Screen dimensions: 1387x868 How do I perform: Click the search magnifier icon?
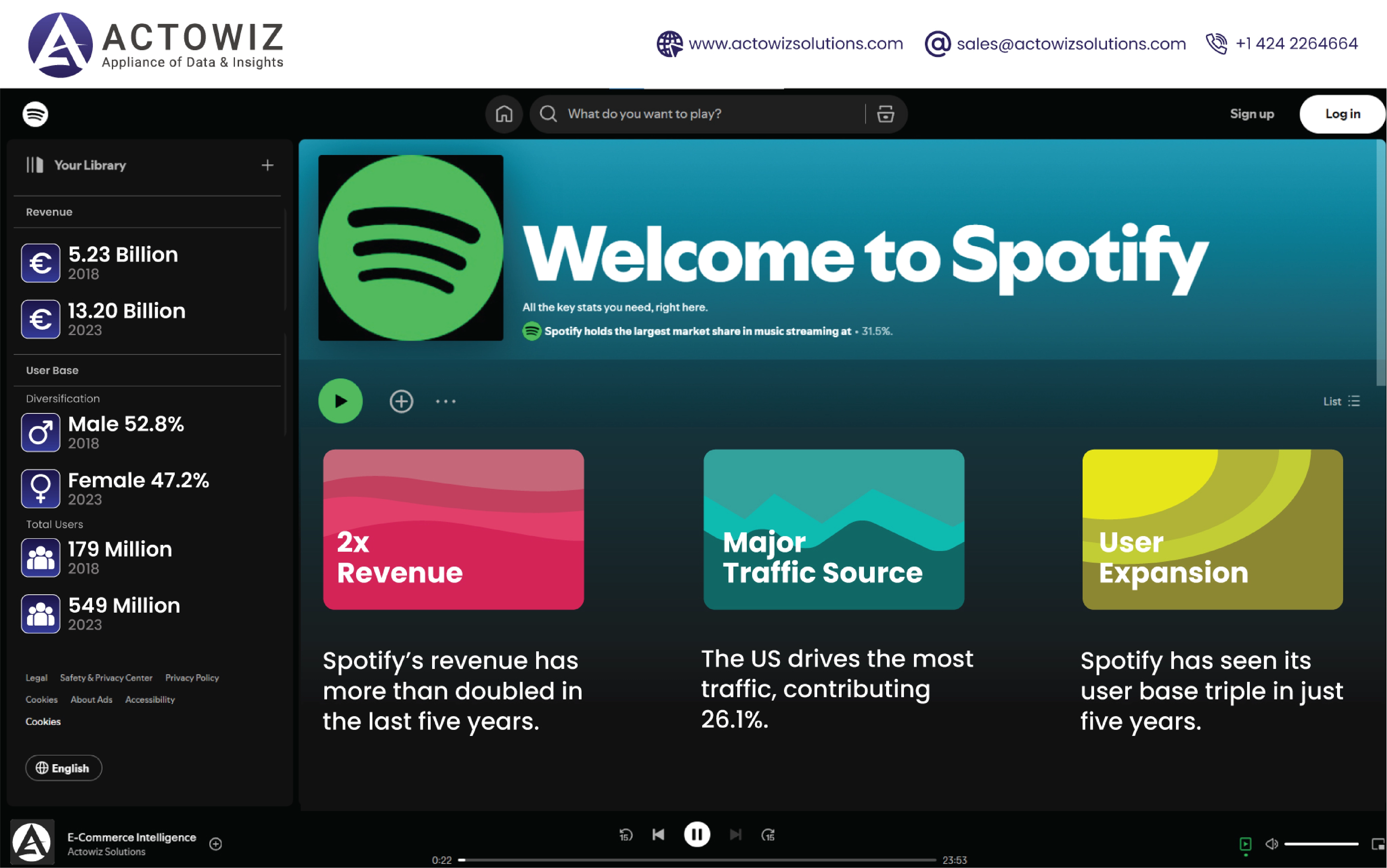(x=548, y=114)
